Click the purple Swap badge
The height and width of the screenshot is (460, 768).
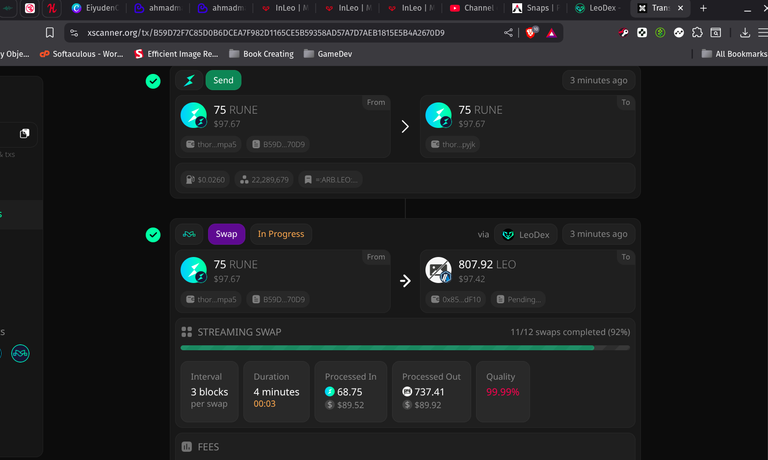[x=226, y=234]
